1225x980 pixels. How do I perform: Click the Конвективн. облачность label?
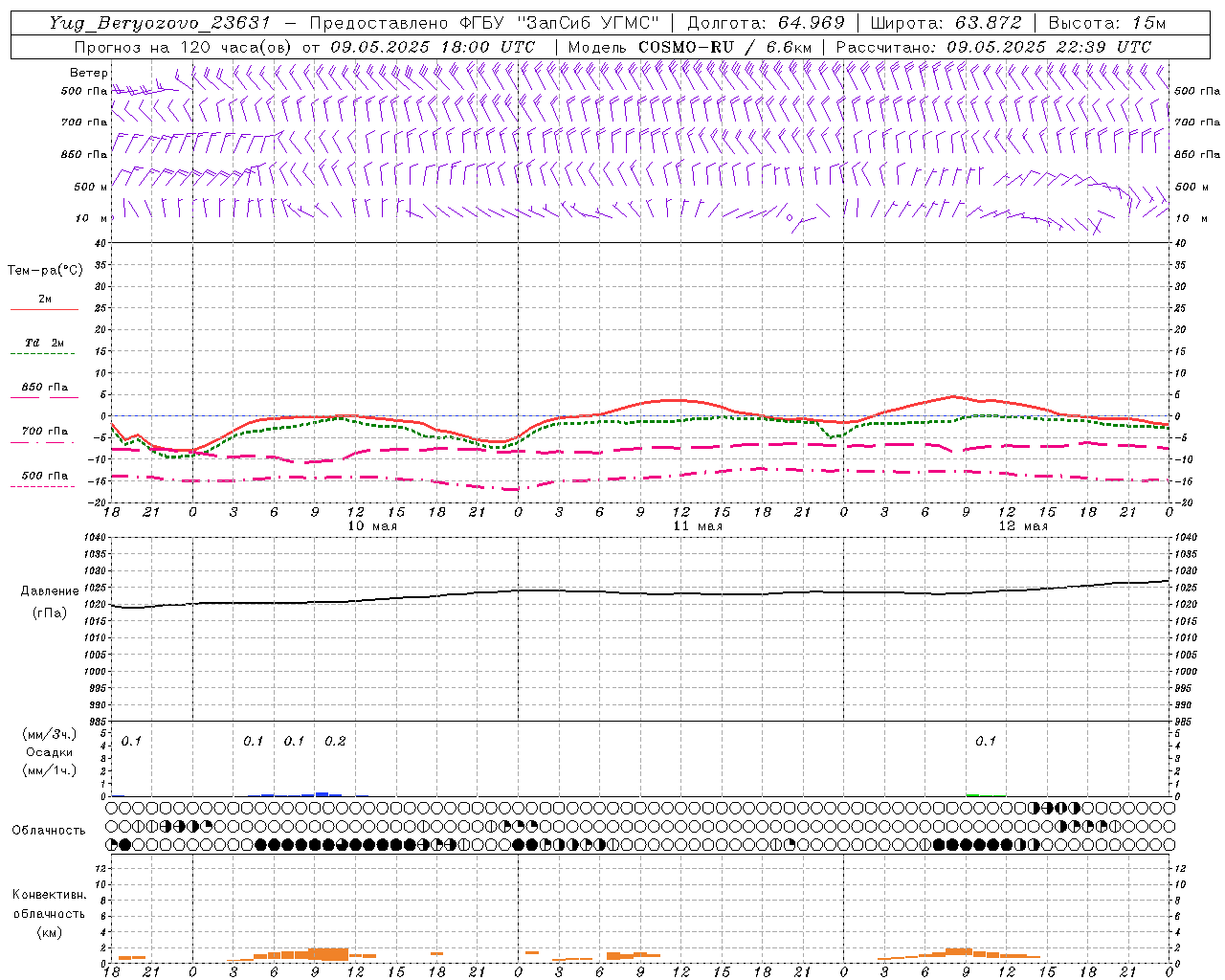49,904
